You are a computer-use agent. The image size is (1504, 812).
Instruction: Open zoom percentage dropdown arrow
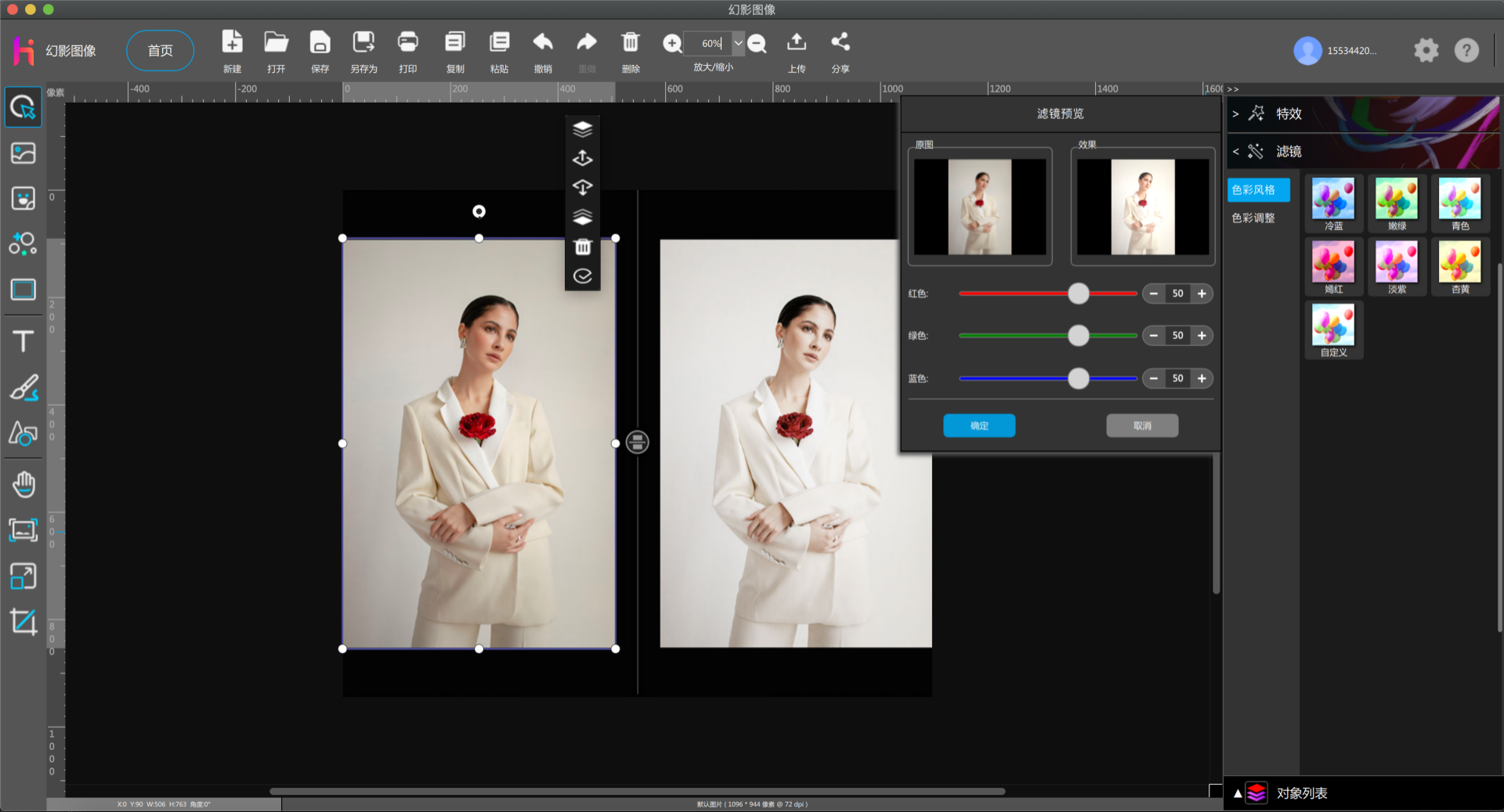click(738, 43)
